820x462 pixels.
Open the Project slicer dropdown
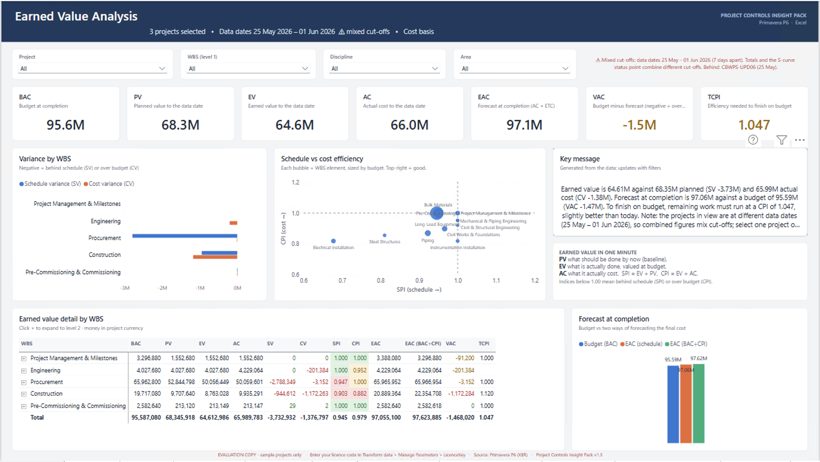tap(93, 69)
